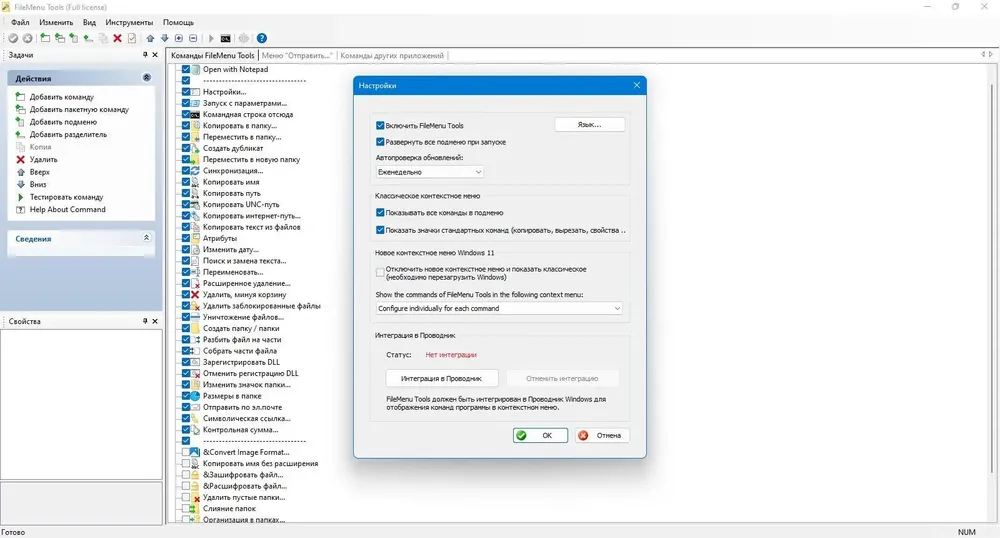Expand the Сведения section chevron
Viewport: 1000px width, 538px height.
click(147, 238)
